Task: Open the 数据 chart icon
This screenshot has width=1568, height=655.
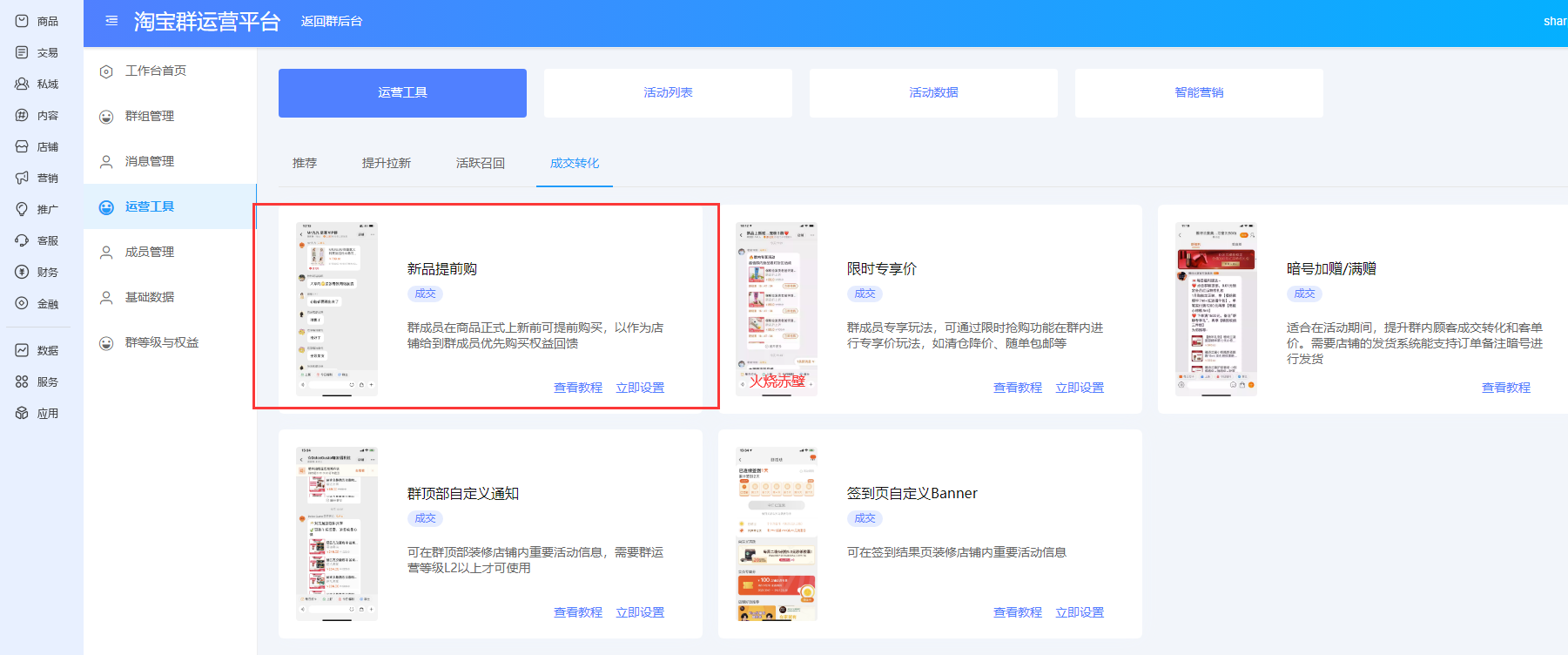Action: 22,350
